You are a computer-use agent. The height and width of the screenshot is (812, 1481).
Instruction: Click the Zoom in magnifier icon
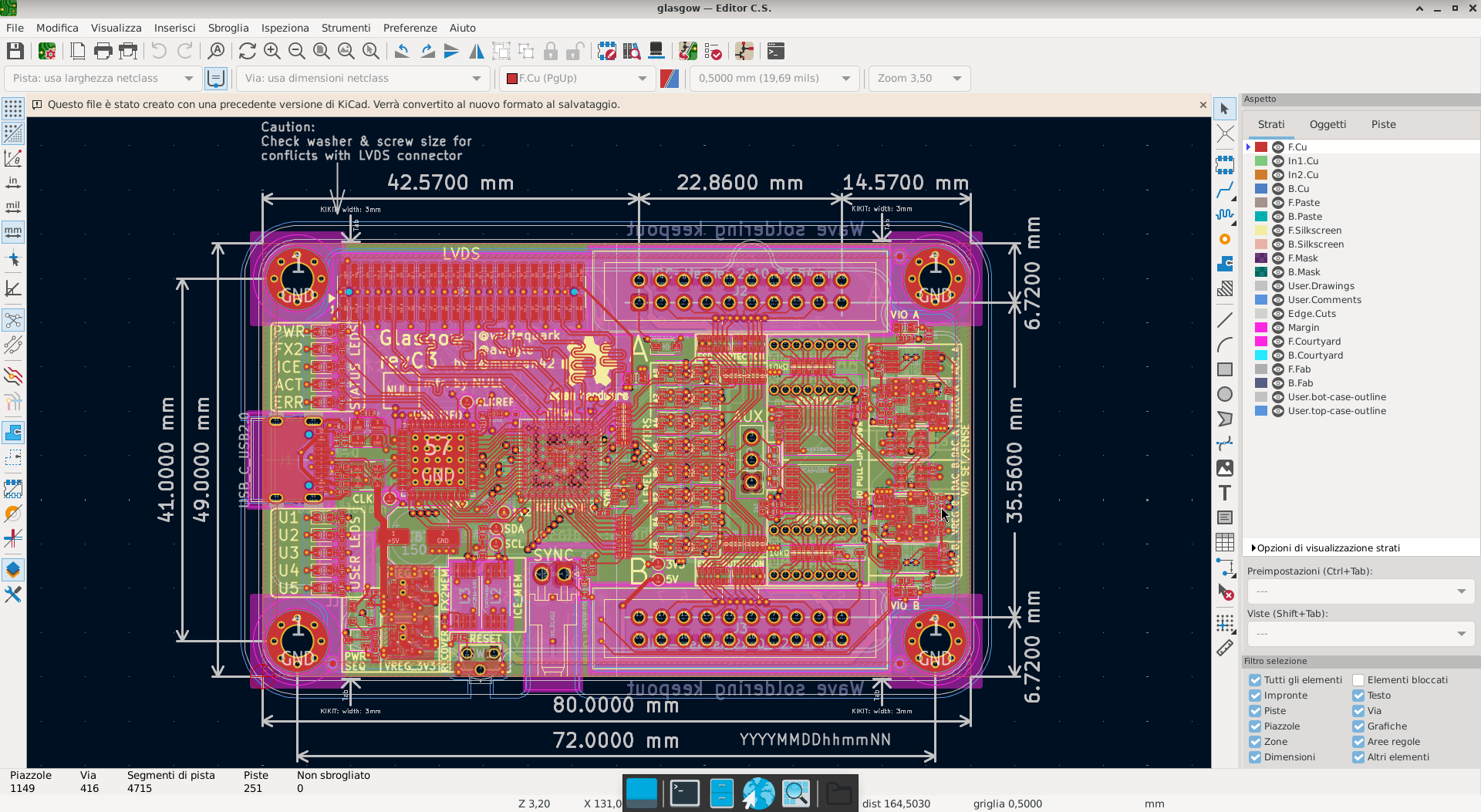pos(272,52)
